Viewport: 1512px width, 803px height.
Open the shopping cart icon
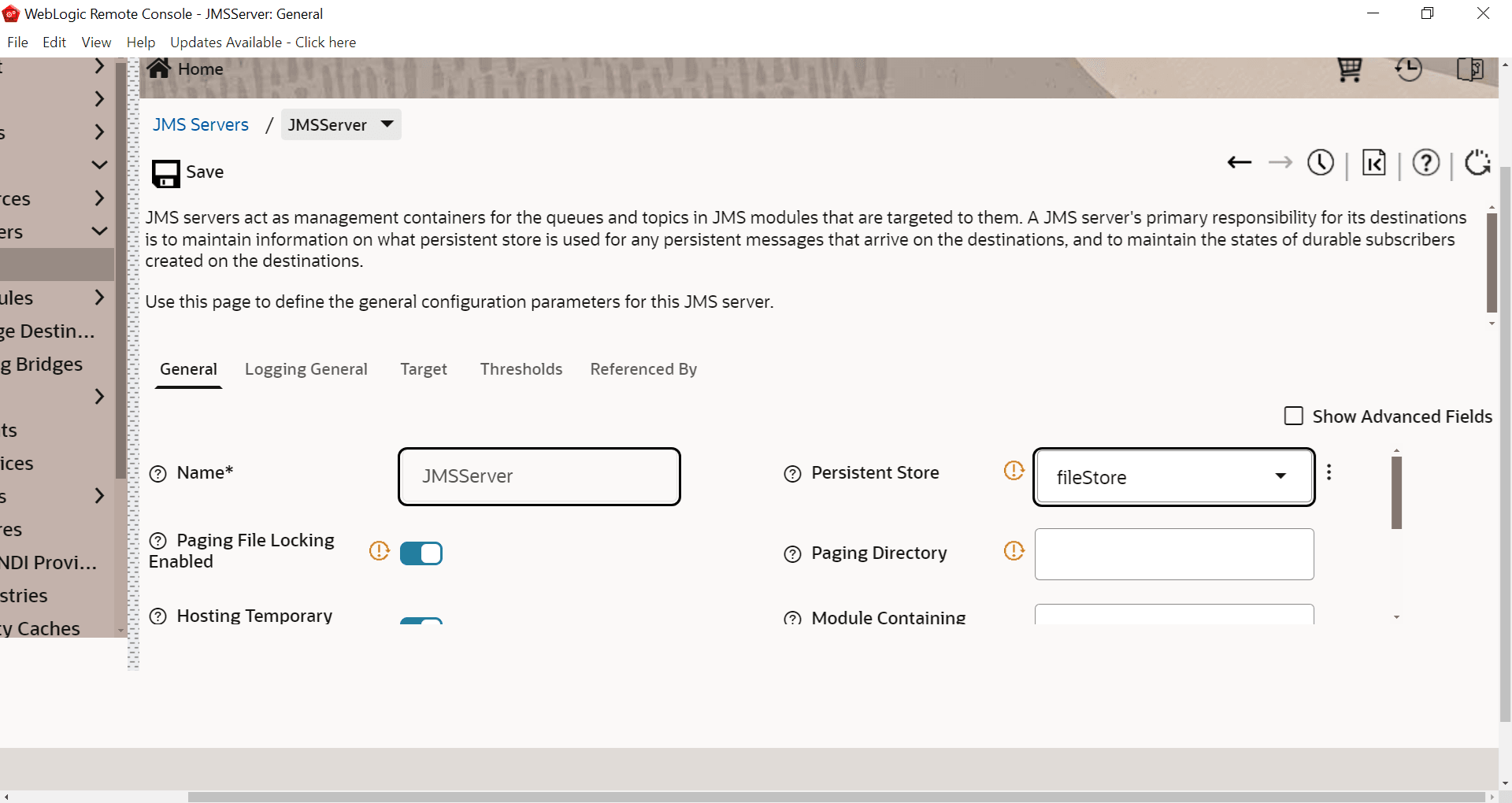click(x=1350, y=70)
